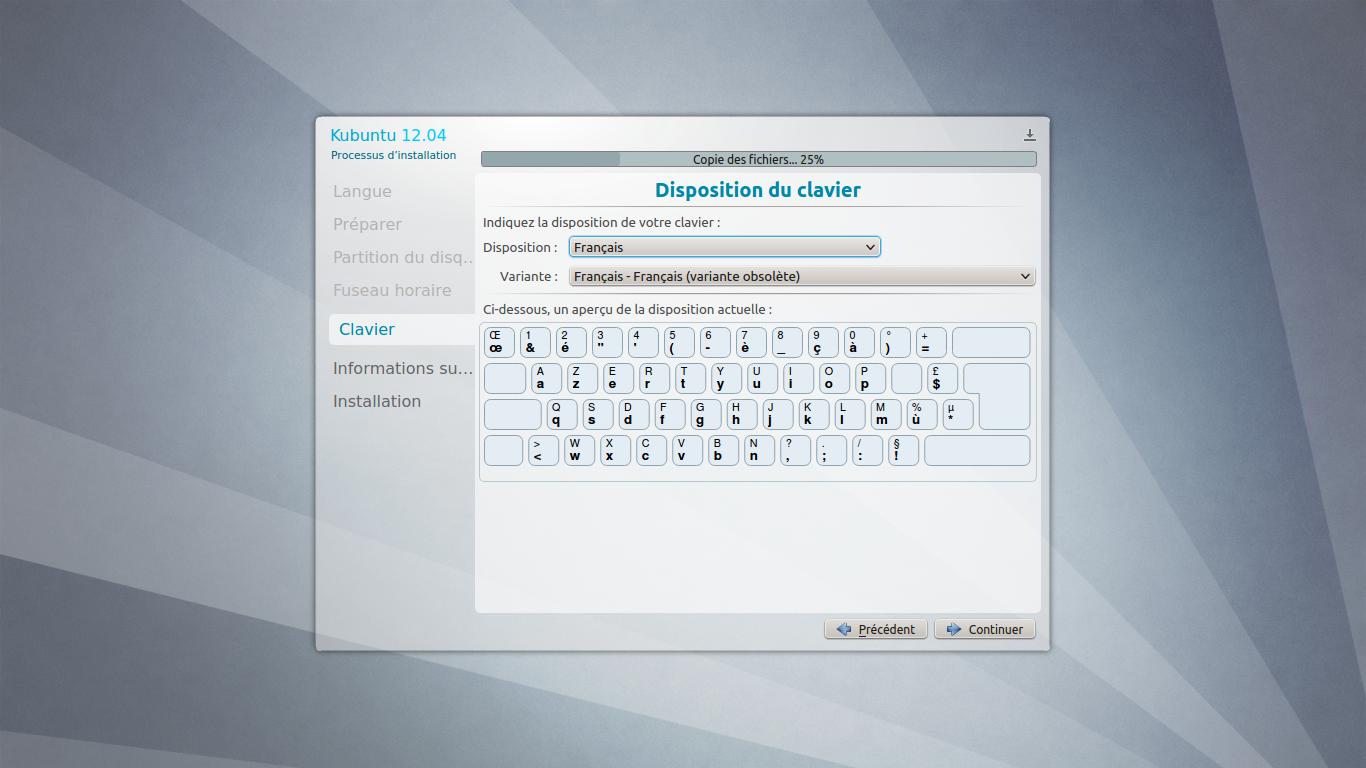
Task: Click the V key in keyboard preview
Action: pyautogui.click(x=687, y=450)
